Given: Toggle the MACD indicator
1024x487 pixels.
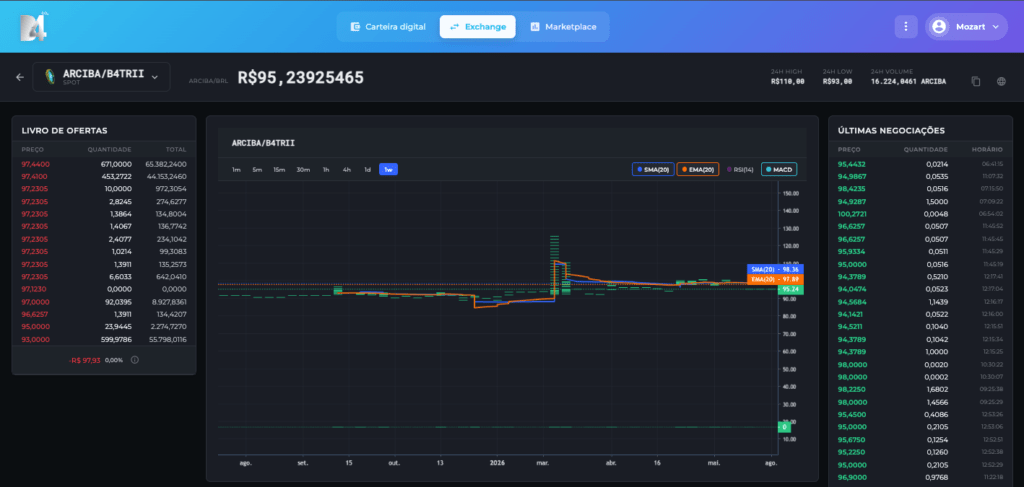Looking at the screenshot, I should click(779, 170).
